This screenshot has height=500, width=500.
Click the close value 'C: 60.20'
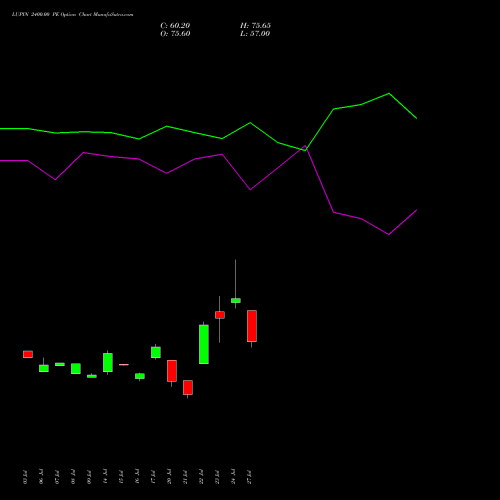pos(175,26)
